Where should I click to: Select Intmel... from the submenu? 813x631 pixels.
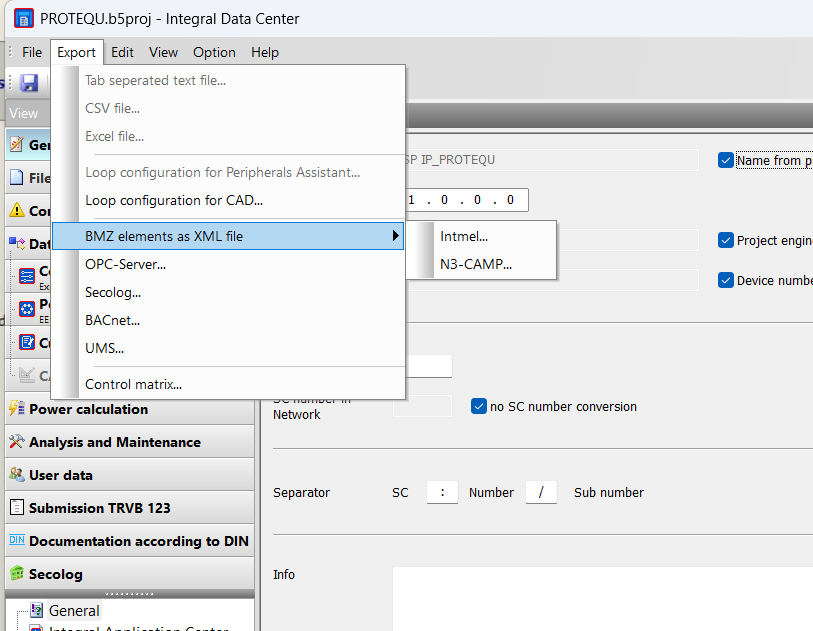pyautogui.click(x=464, y=236)
